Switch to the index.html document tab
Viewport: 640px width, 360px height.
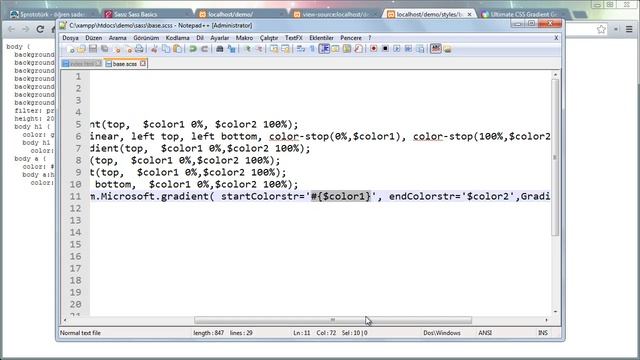click(x=82, y=64)
